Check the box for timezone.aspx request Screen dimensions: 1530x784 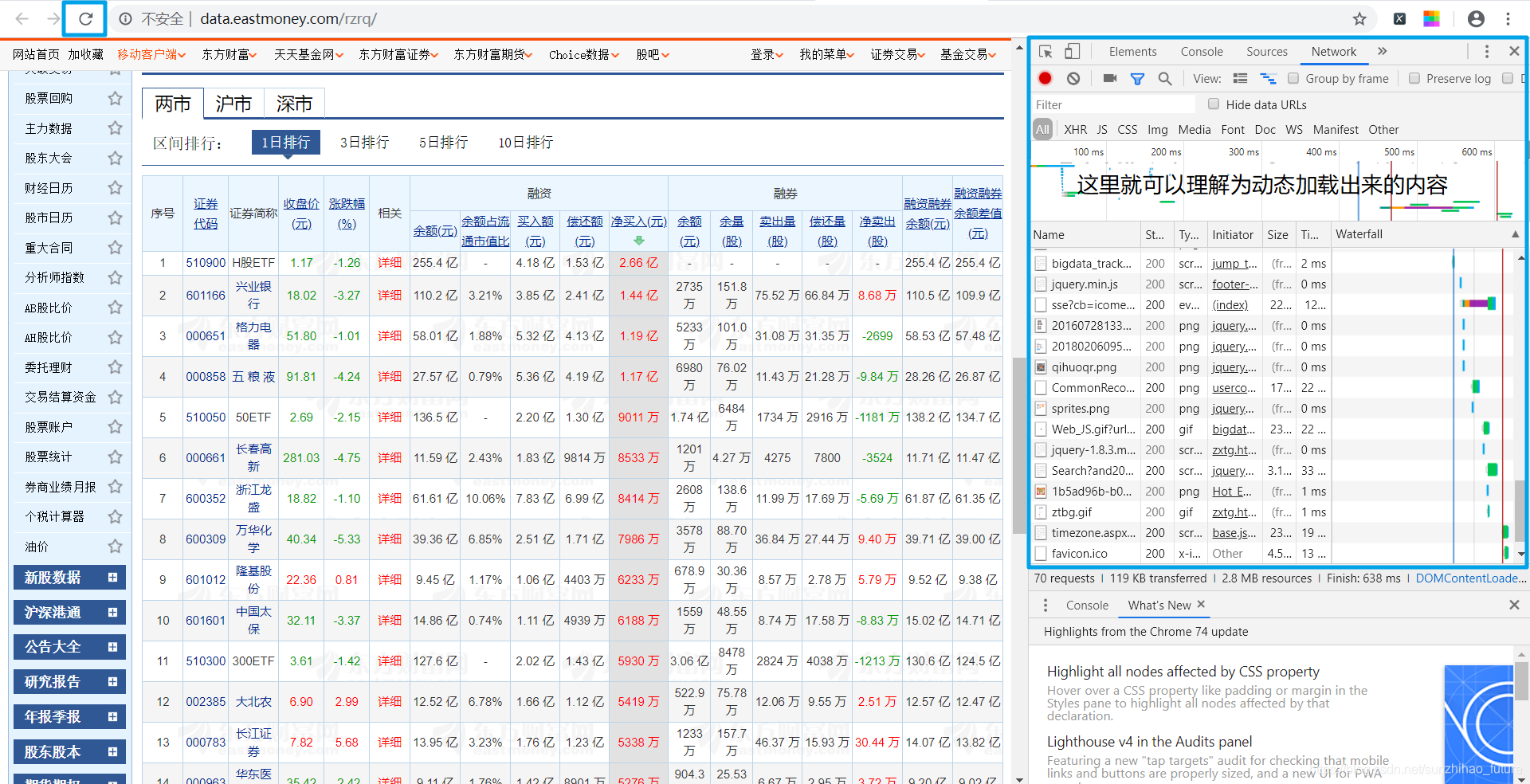1040,533
